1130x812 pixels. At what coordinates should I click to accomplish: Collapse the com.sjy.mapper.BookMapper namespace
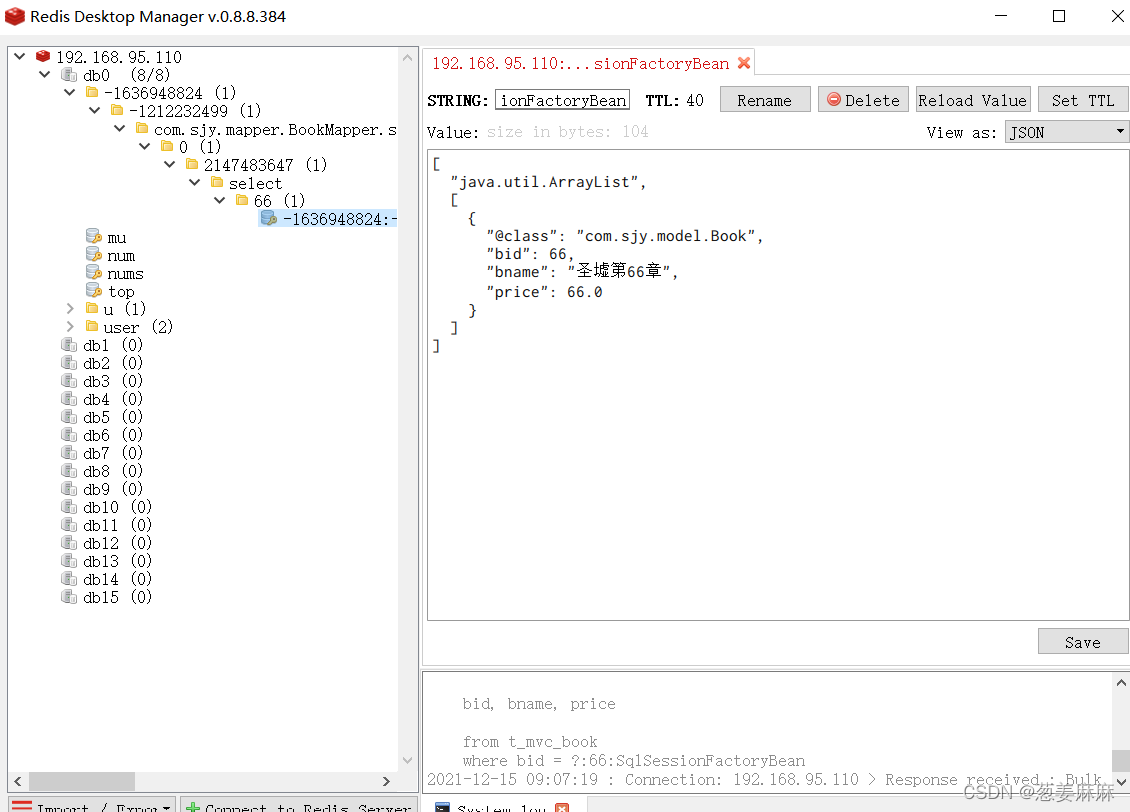point(120,128)
